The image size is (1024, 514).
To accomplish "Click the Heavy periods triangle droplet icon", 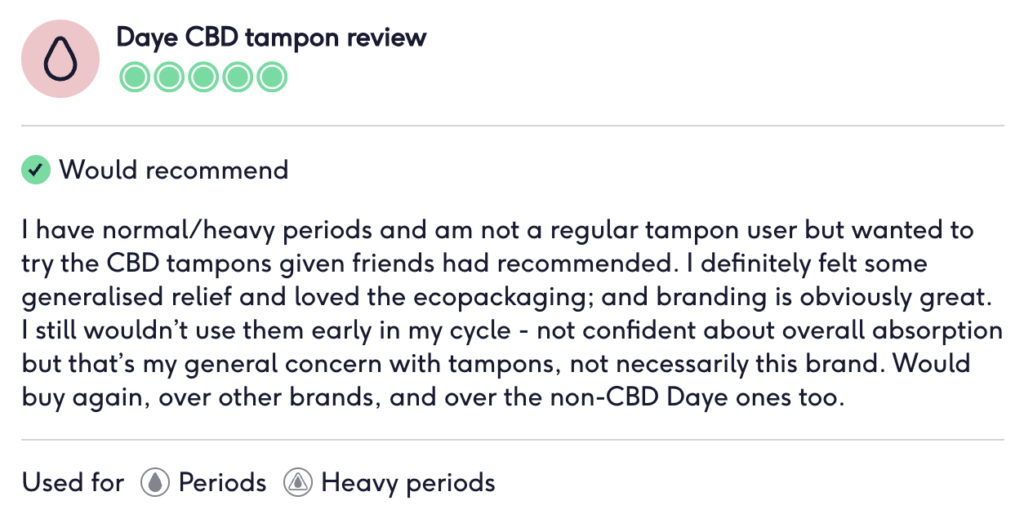I will [298, 482].
